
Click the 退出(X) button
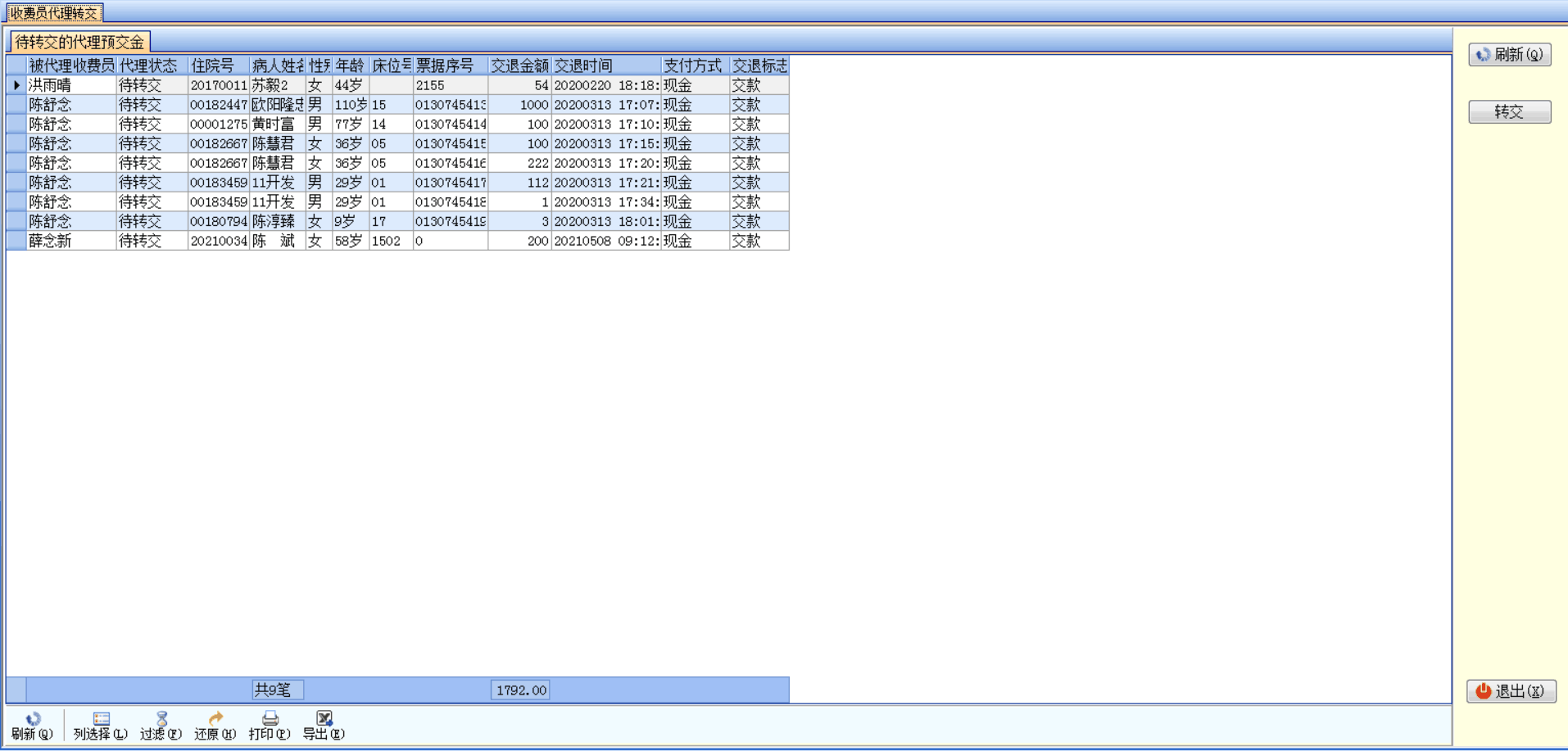pyautogui.click(x=1511, y=691)
